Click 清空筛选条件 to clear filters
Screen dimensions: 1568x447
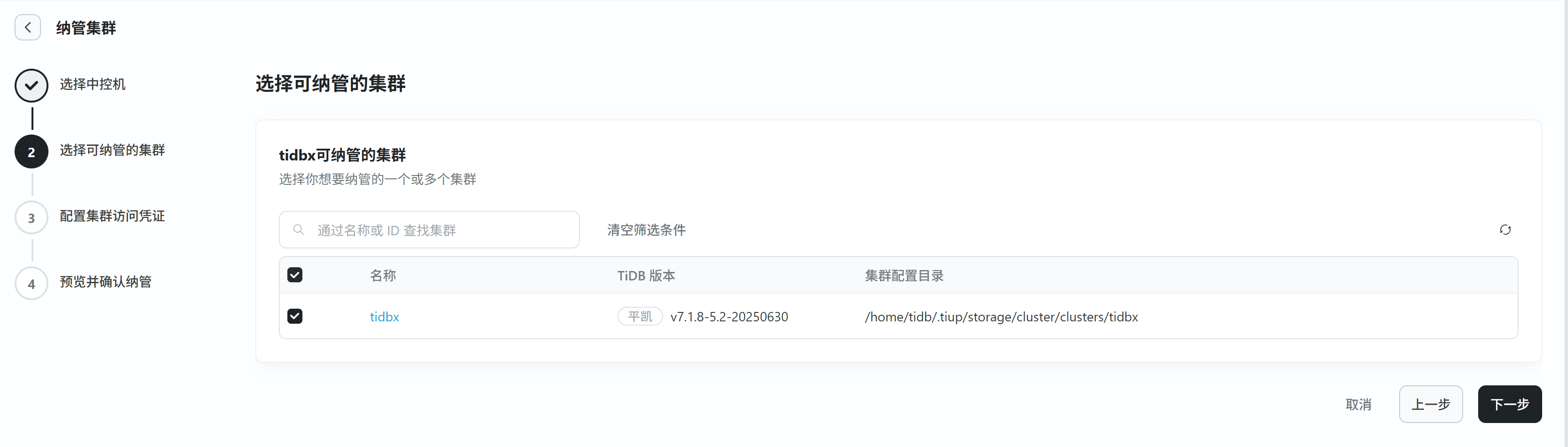point(646,230)
